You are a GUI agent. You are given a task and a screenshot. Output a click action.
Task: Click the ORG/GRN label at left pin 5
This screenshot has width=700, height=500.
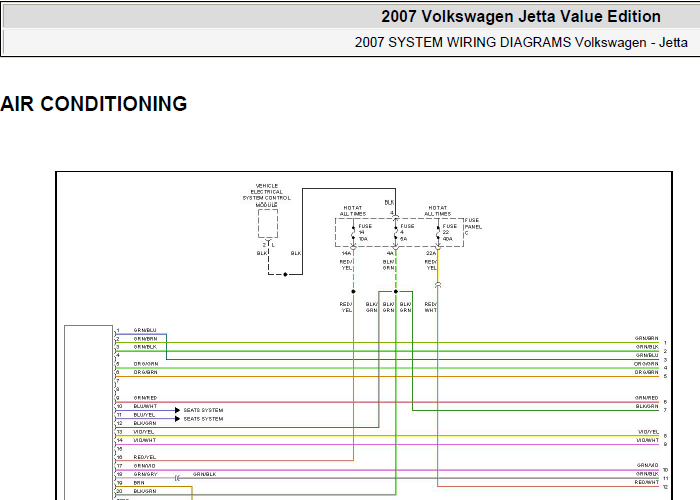(x=145, y=363)
